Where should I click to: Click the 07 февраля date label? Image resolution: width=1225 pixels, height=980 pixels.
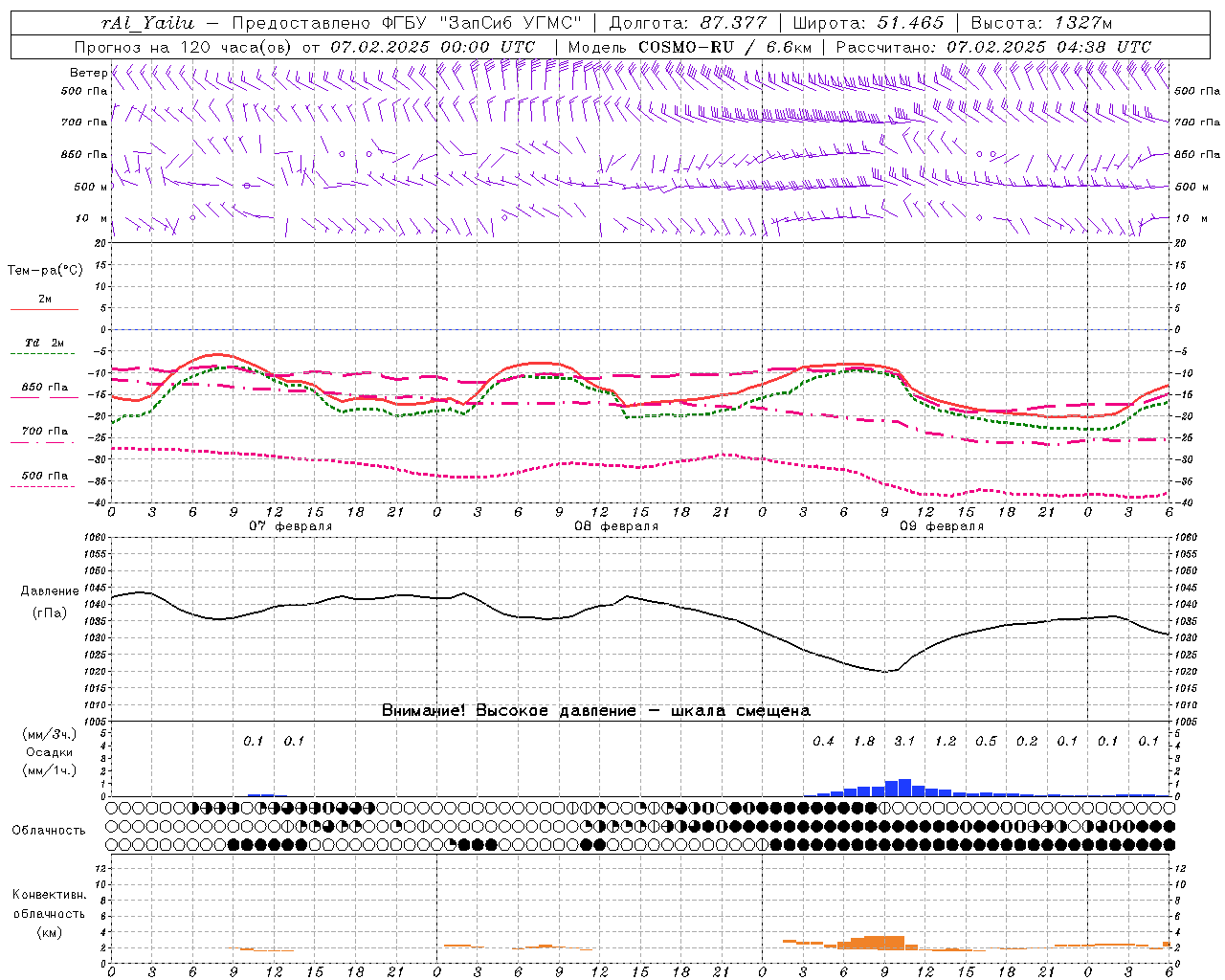[x=291, y=526]
